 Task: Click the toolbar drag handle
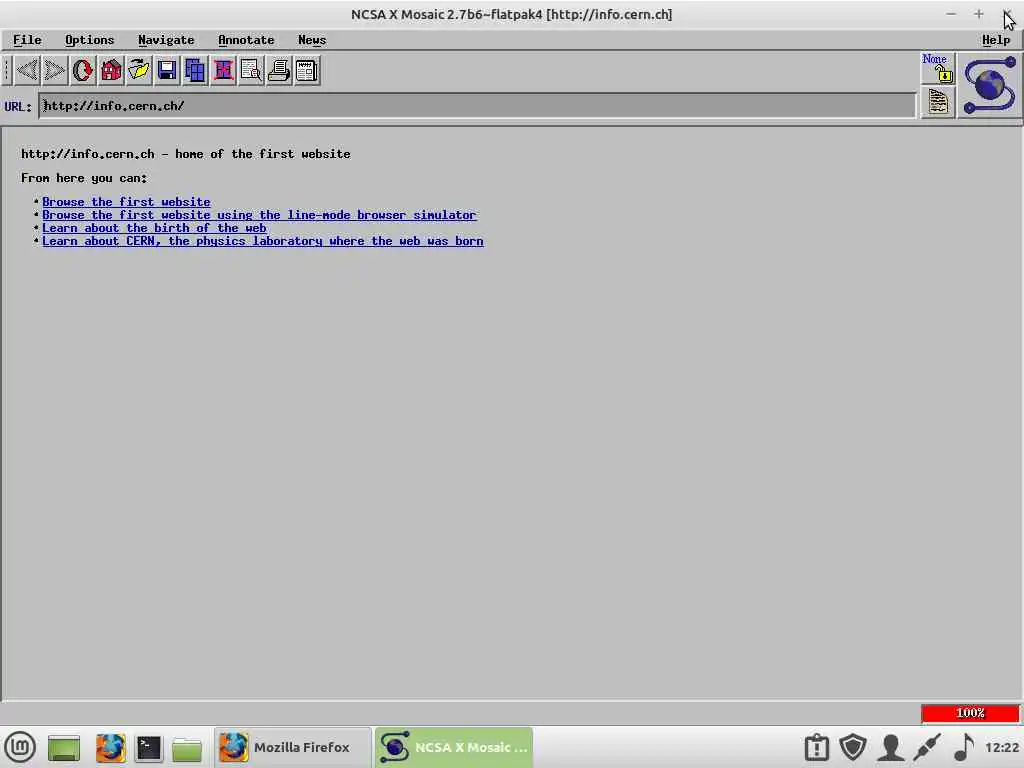[x=7, y=70]
